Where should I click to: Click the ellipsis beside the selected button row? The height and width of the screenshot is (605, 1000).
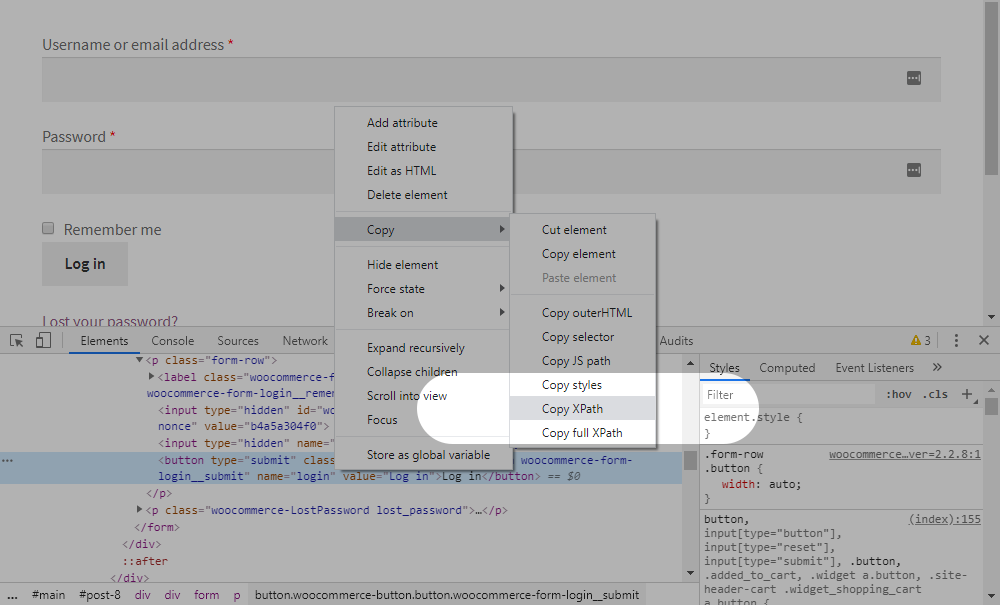pos(7,460)
